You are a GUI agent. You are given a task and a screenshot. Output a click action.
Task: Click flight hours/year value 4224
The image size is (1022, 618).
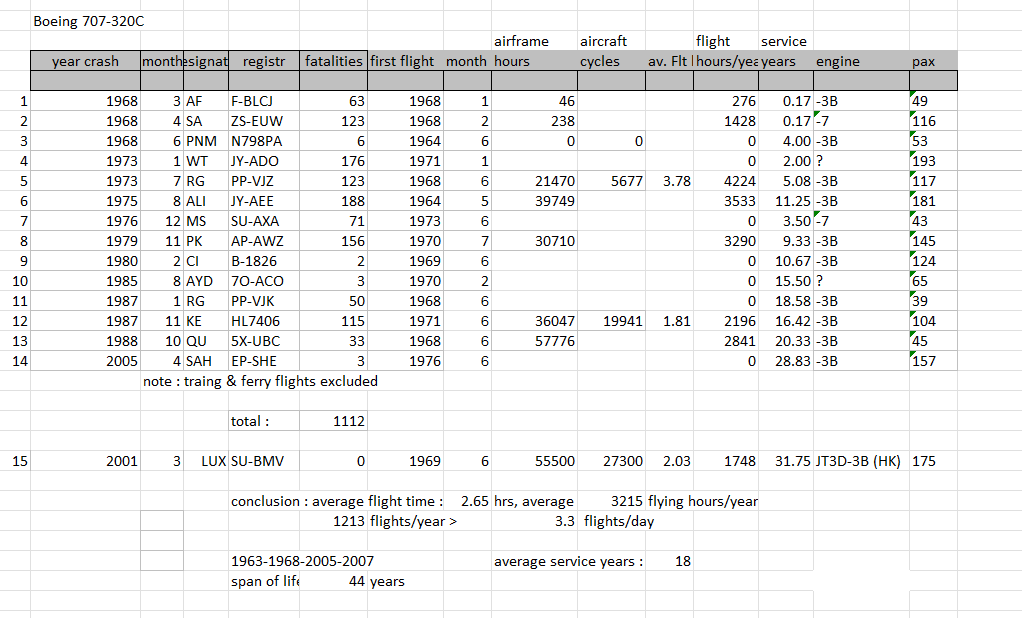(x=726, y=181)
